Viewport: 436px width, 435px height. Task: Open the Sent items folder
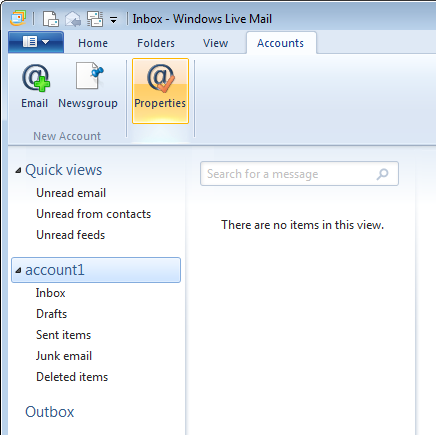click(63, 335)
